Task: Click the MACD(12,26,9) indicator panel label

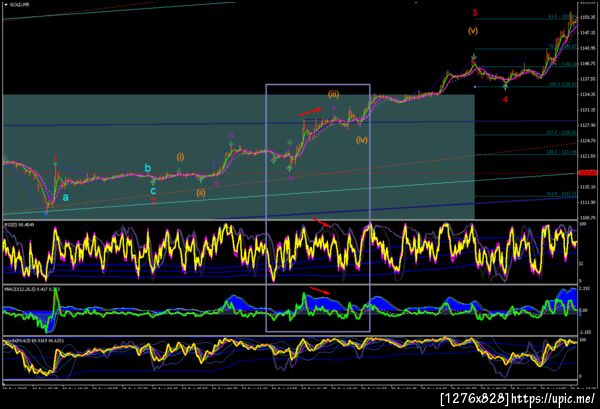Action: click(32, 289)
